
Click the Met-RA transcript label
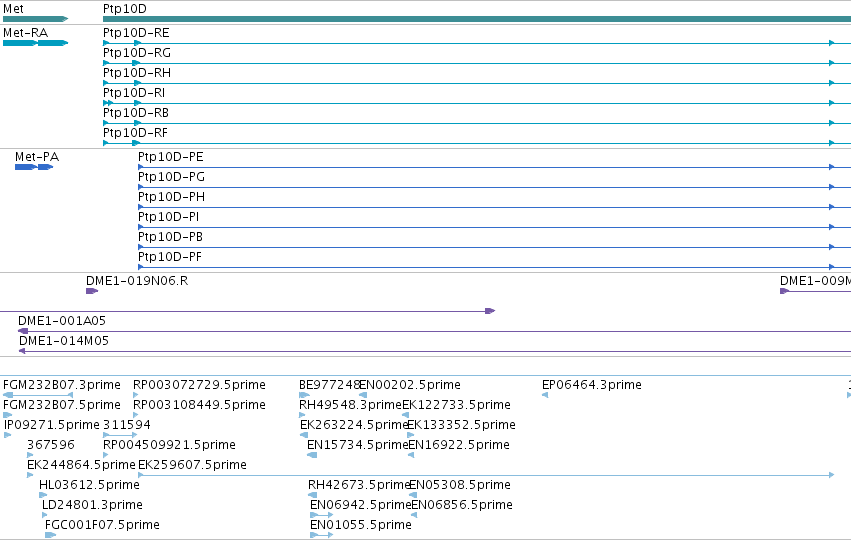26,33
